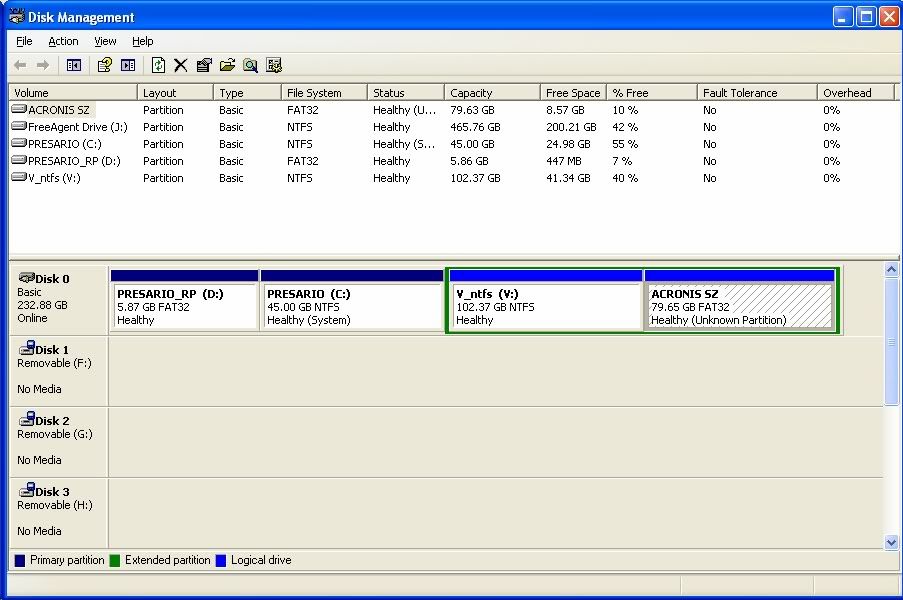Open the Help toolbar icon
Viewport: 903px width, 600px height.
104,66
